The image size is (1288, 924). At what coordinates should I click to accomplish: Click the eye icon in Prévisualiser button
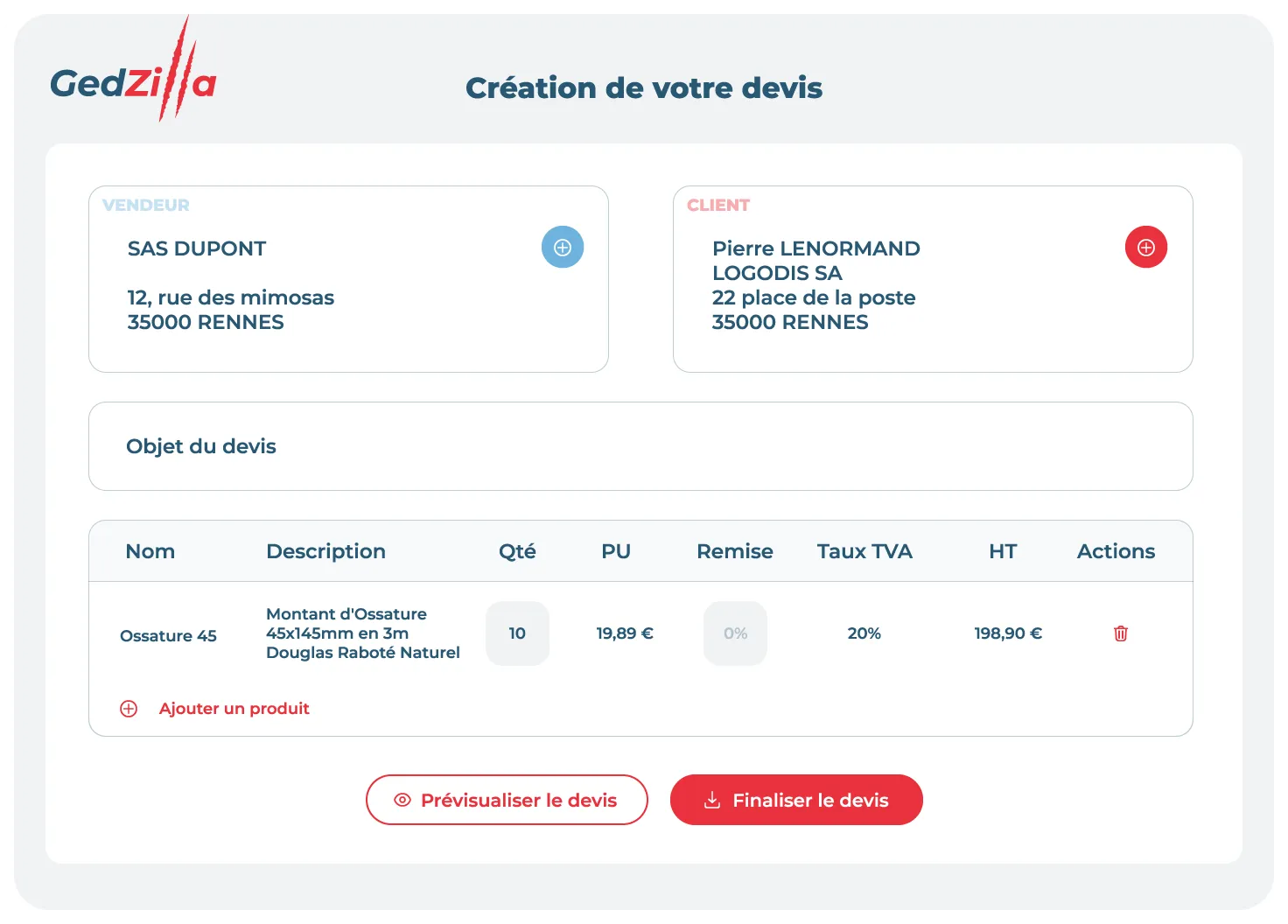point(402,800)
